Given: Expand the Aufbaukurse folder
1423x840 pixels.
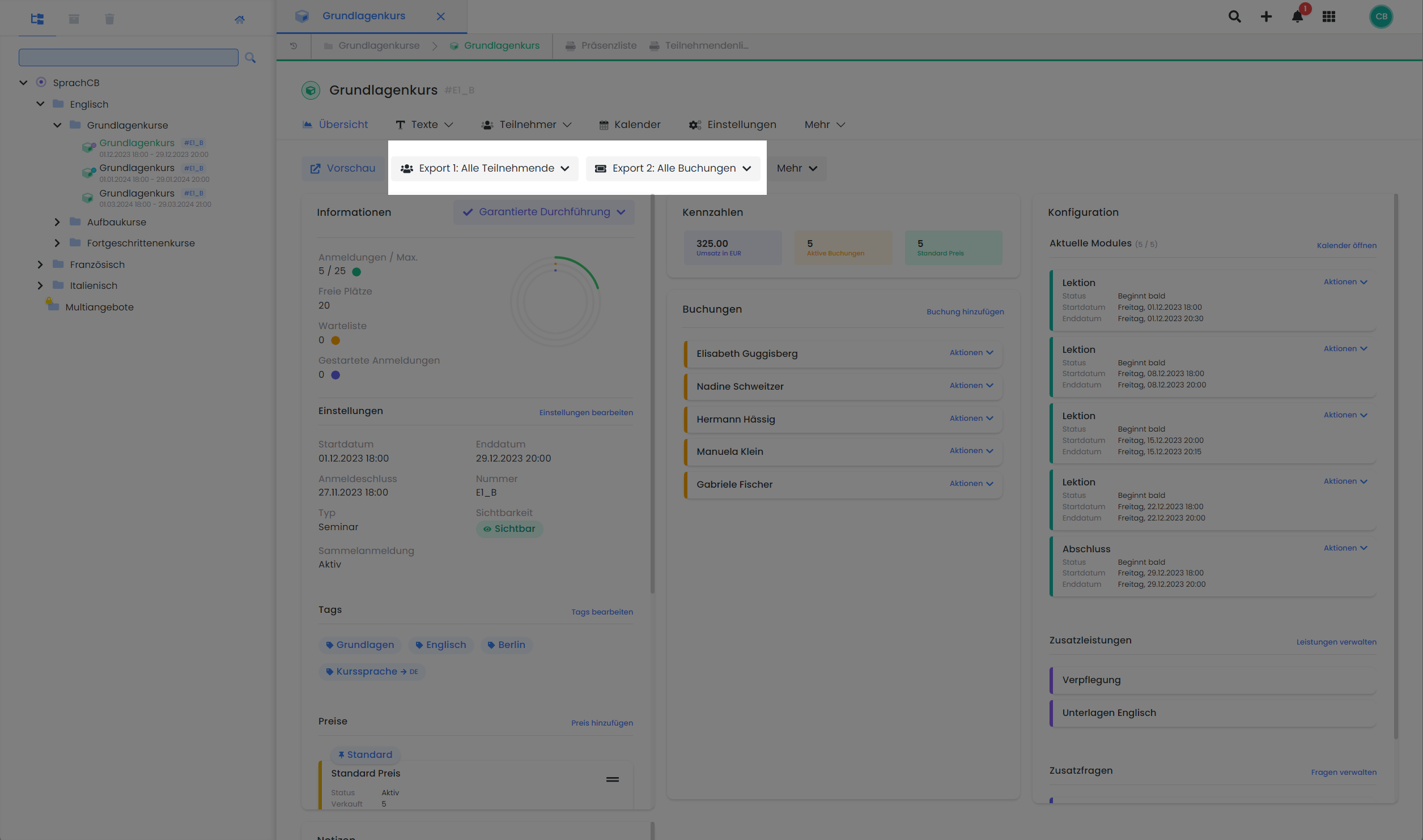Looking at the screenshot, I should click(57, 222).
